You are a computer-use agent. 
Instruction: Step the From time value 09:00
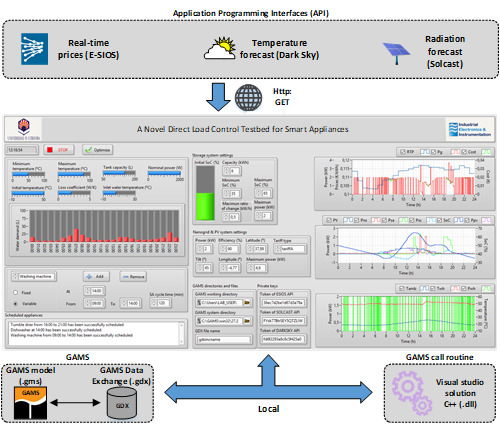(87, 303)
